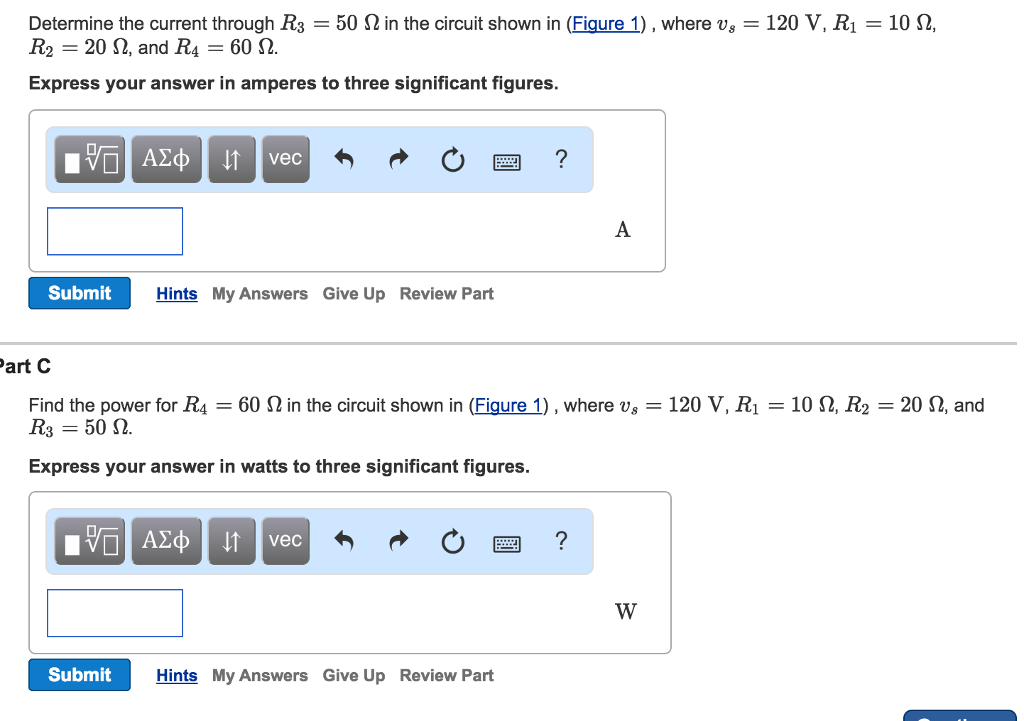
Task: Redo the equation change
Action: point(397,159)
